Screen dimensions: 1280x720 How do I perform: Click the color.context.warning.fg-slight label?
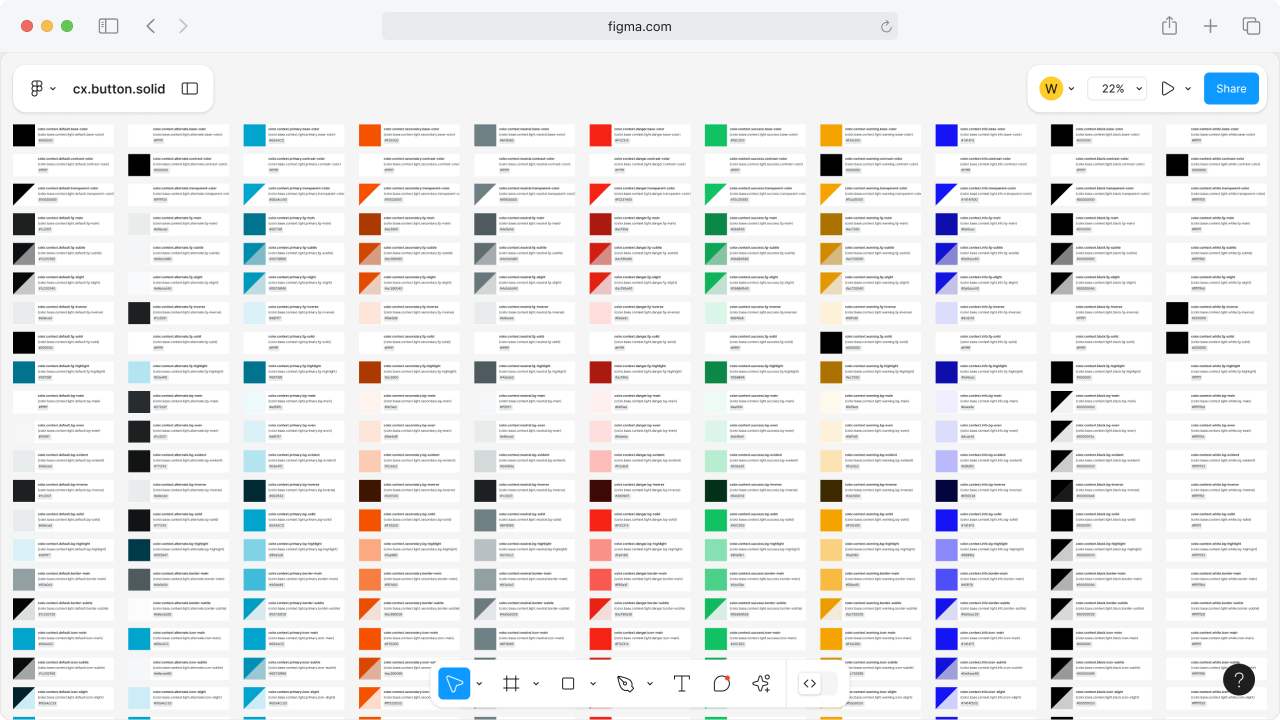pos(870,276)
